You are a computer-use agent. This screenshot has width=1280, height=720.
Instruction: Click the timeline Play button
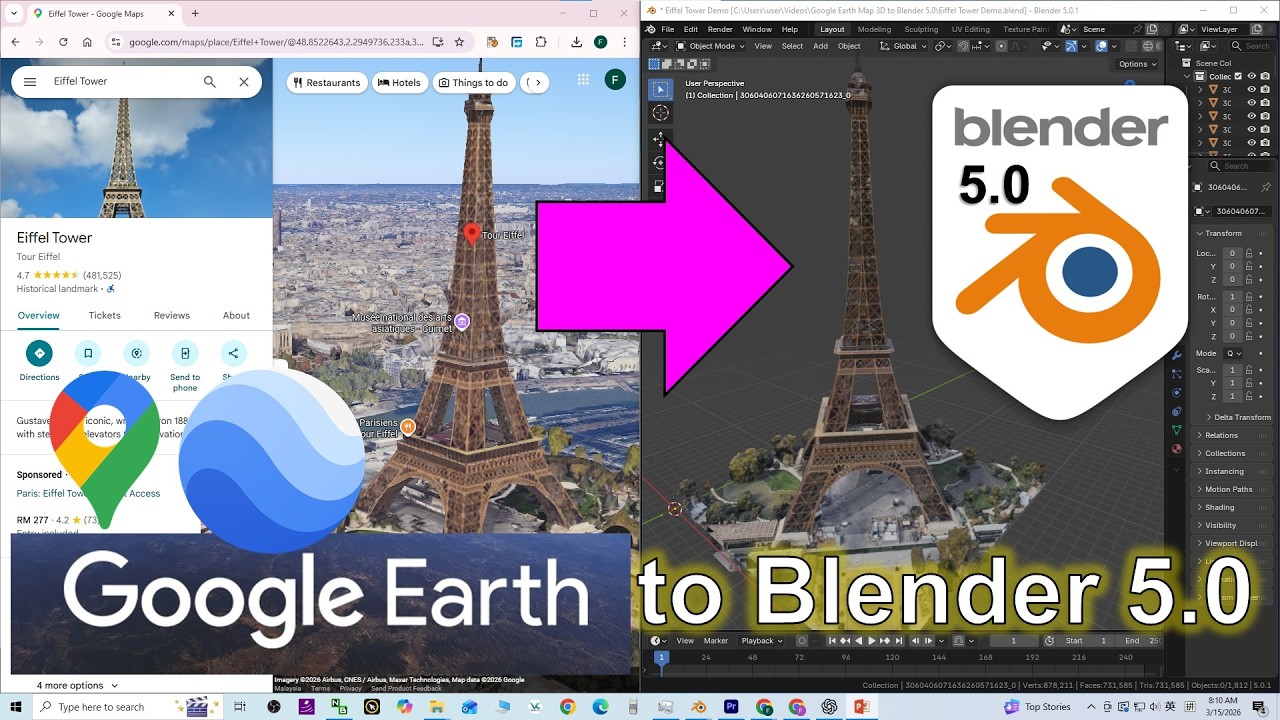(x=871, y=641)
